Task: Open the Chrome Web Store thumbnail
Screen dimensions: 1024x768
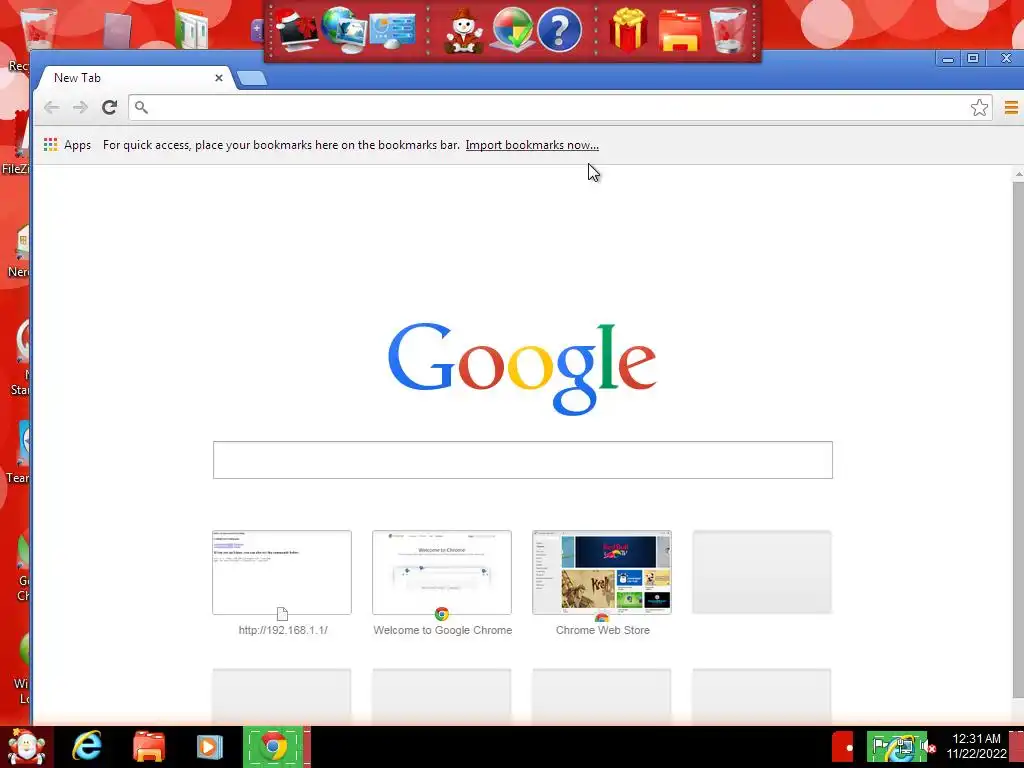Action: [602, 573]
